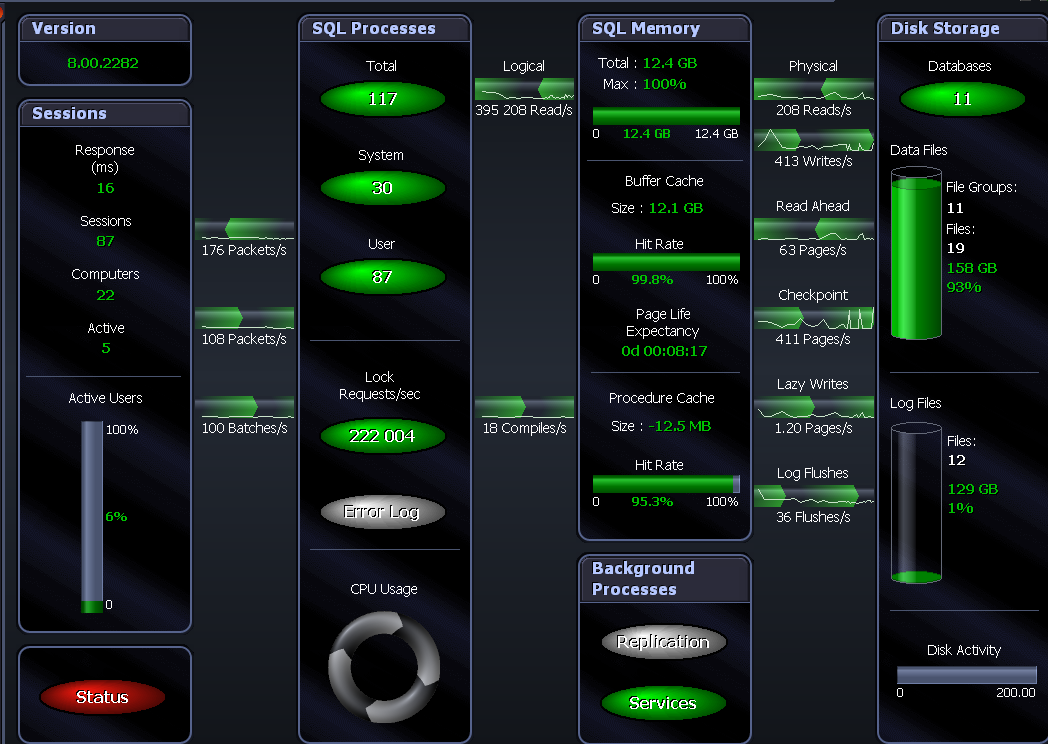Click the 100 Batches/s flow graph
1048x744 pixels.
coord(245,406)
